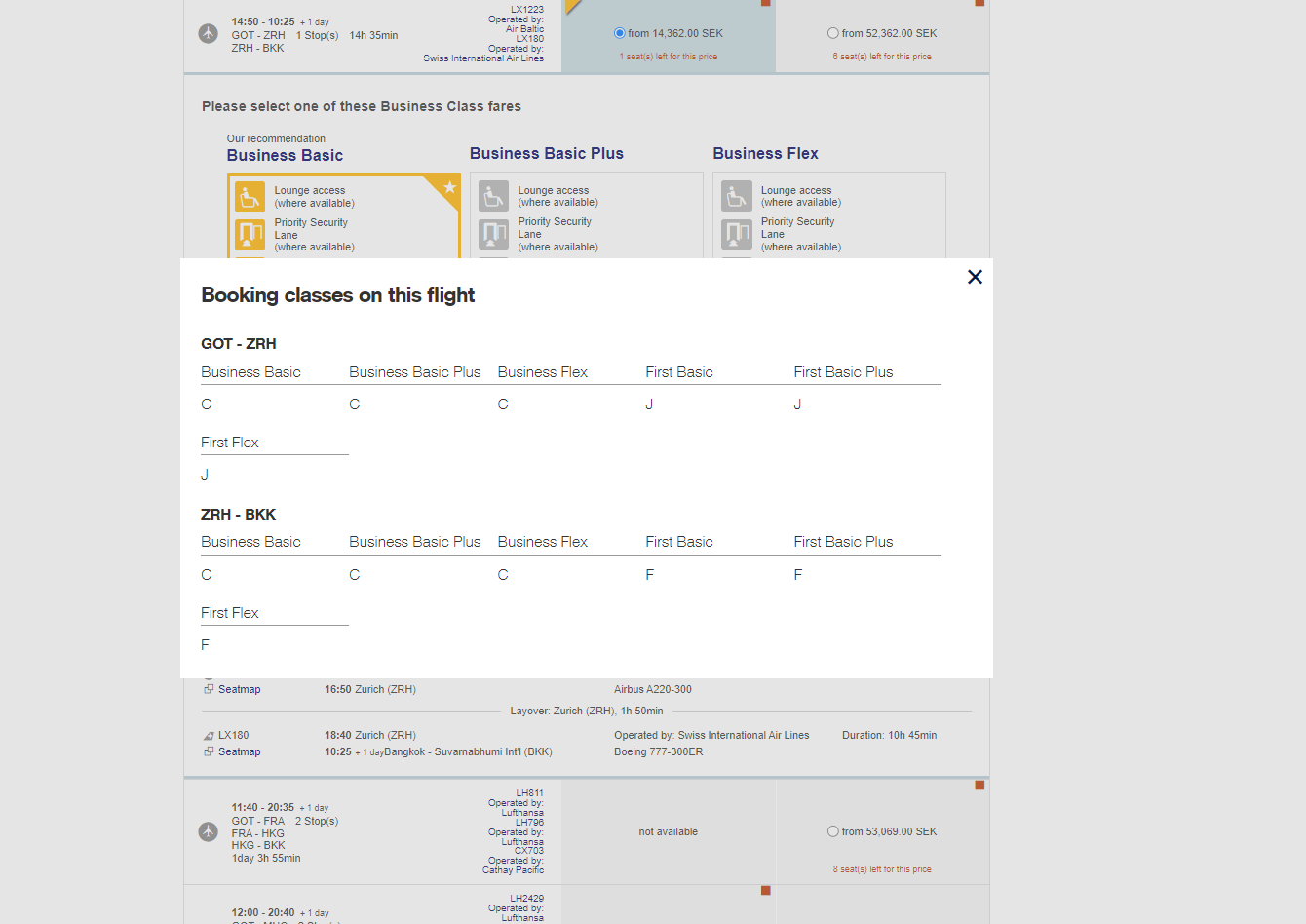Click Business Basic Plus priority security lane icon
Screen dimensions: 1306x924
pos(494,234)
